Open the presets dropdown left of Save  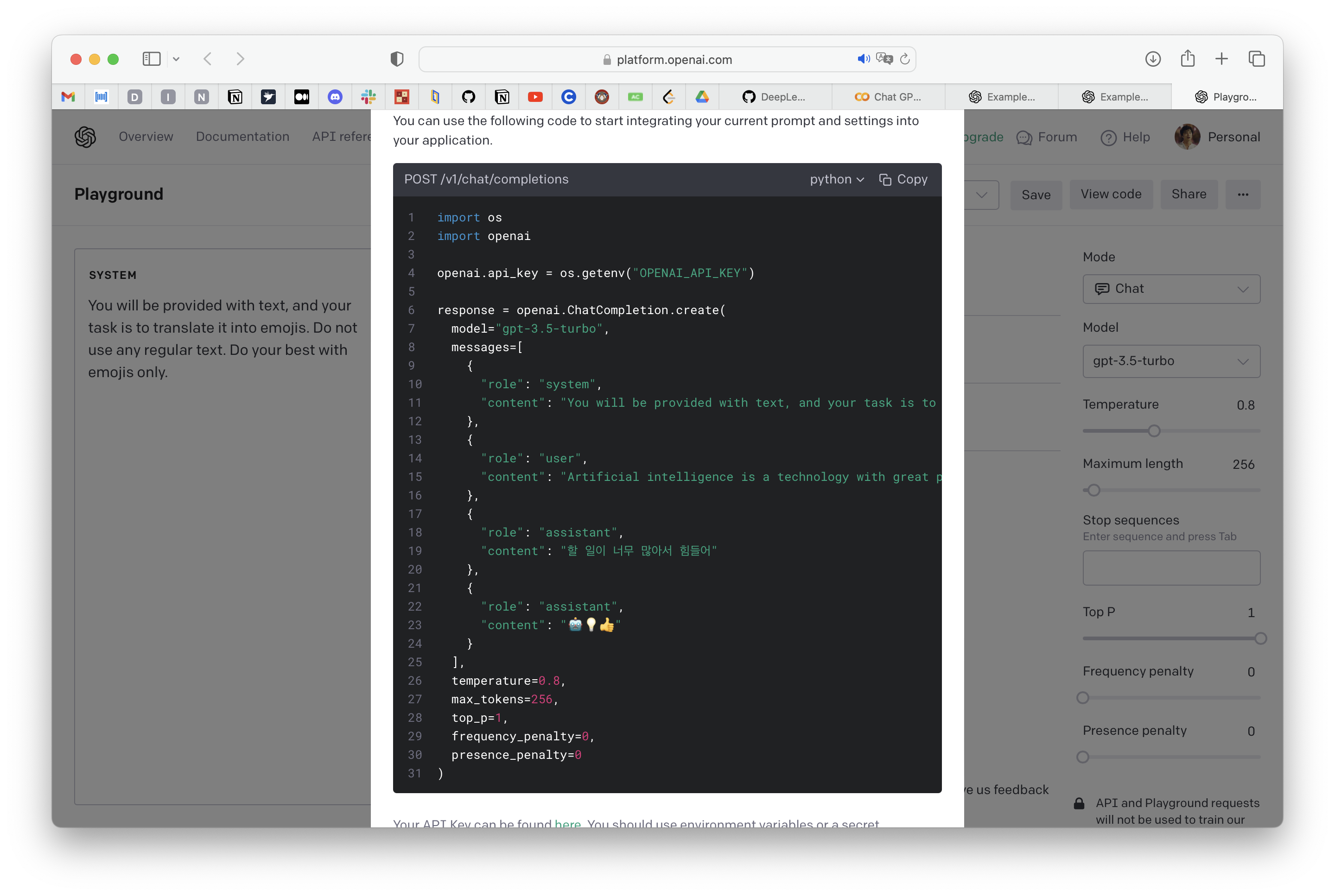[x=981, y=195]
